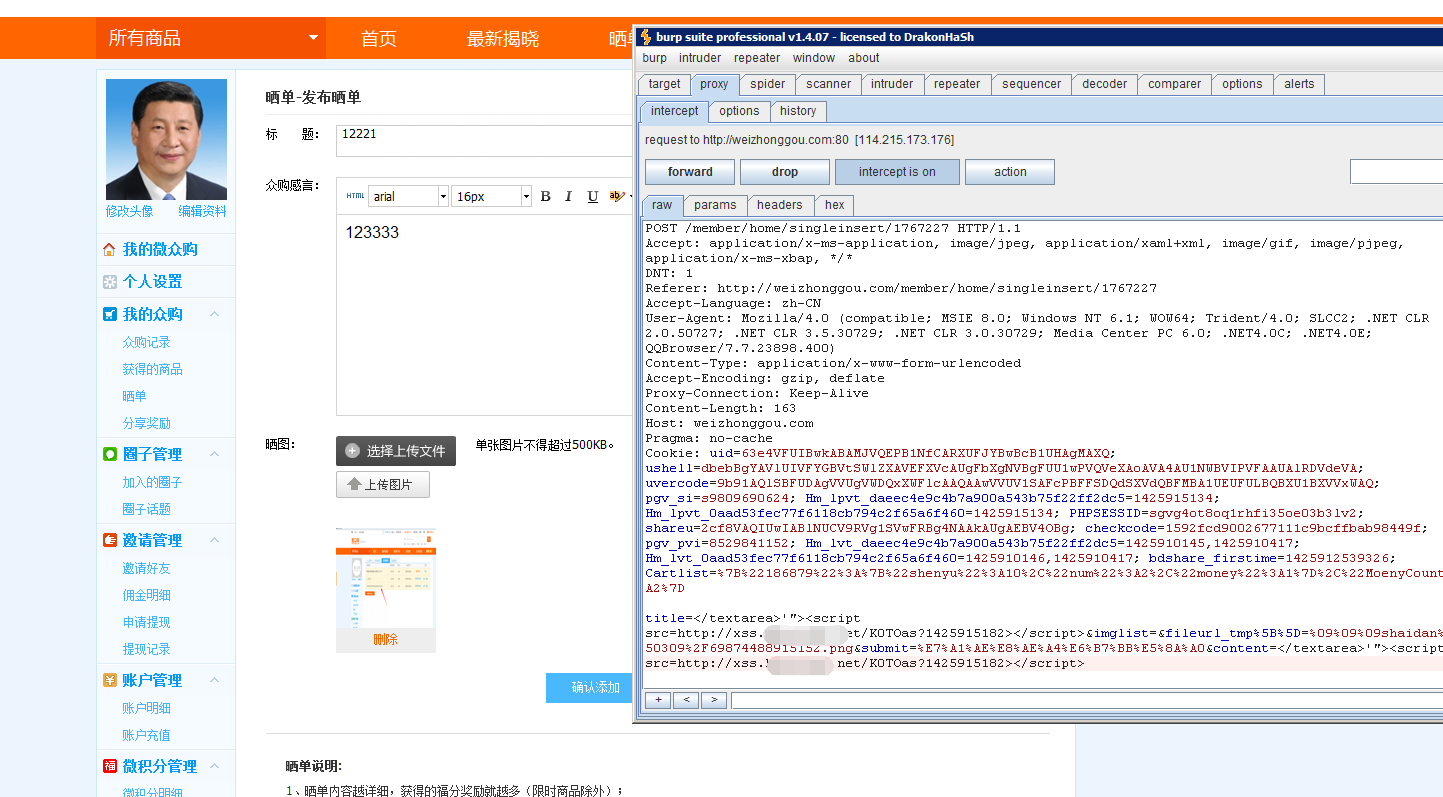
Task: Open 晒单 in the sidebar
Action: 135,396
